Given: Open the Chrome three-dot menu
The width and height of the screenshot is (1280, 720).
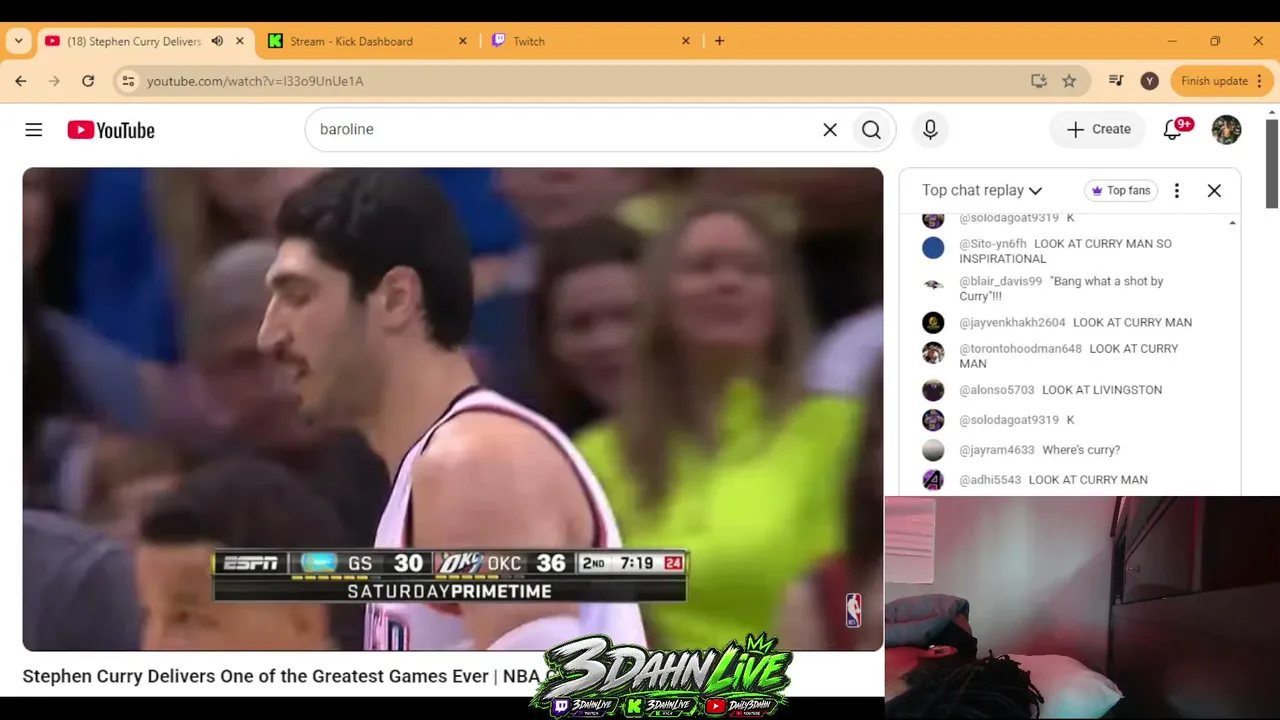Looking at the screenshot, I should point(1259,81).
